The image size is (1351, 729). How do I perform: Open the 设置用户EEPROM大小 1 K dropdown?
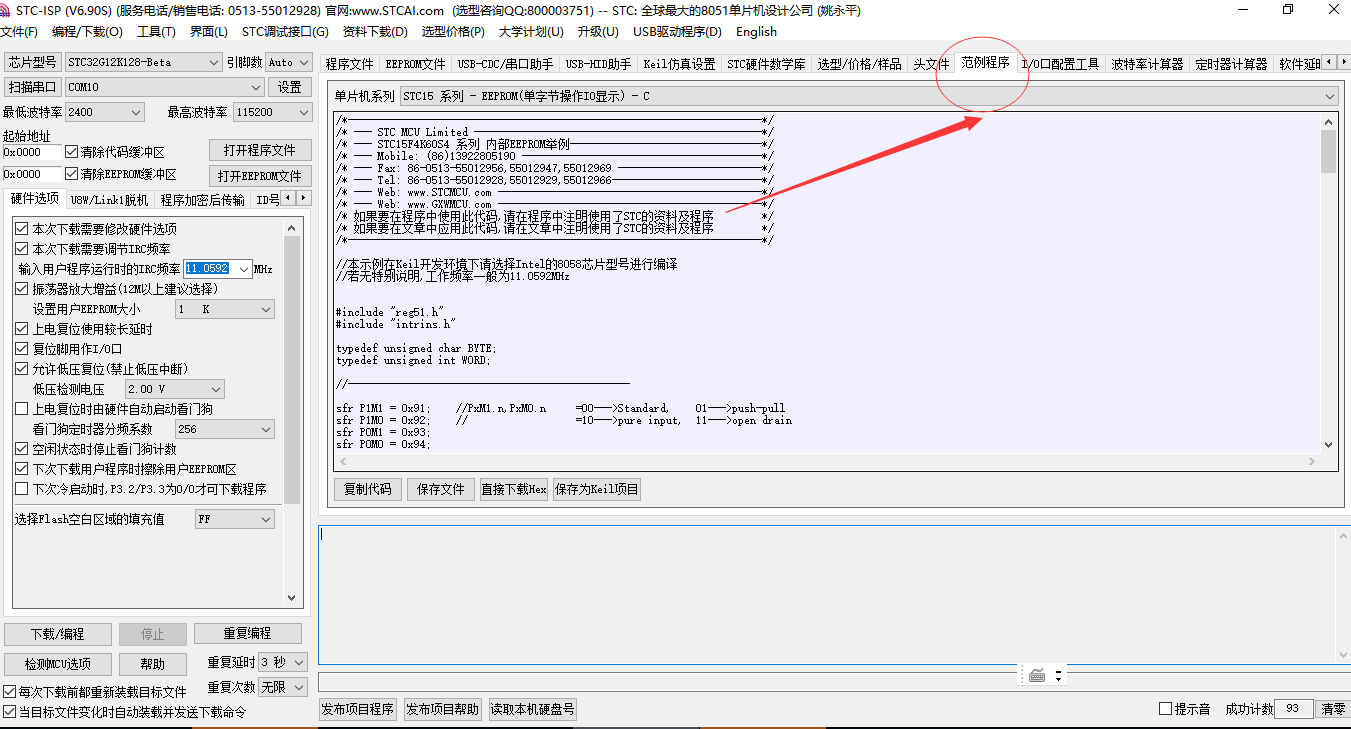(224, 309)
